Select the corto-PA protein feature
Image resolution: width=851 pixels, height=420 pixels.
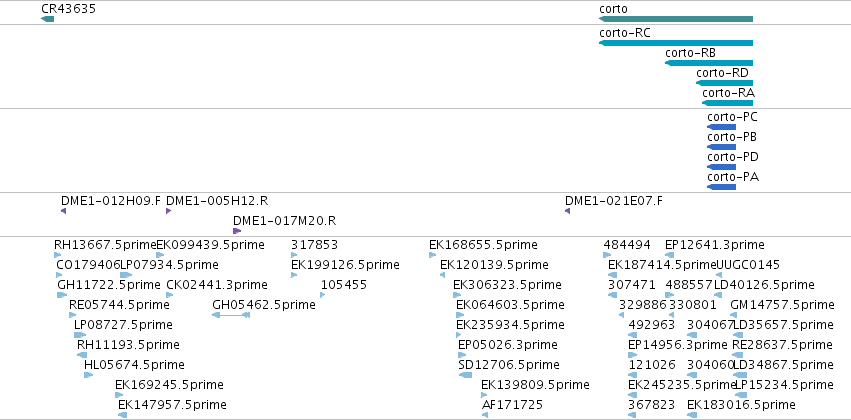point(721,187)
